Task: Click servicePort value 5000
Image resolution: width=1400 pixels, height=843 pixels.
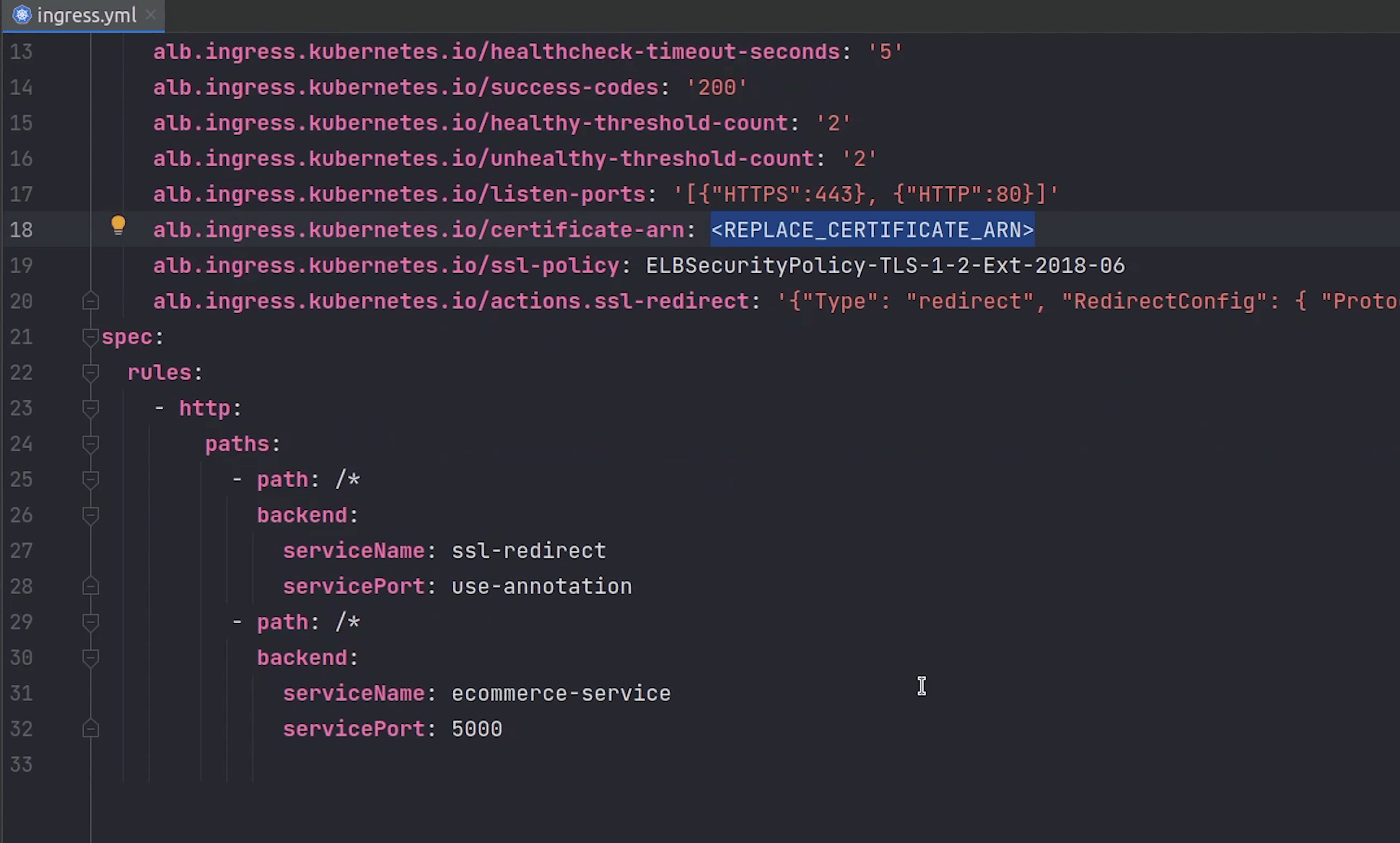Action: click(476, 729)
